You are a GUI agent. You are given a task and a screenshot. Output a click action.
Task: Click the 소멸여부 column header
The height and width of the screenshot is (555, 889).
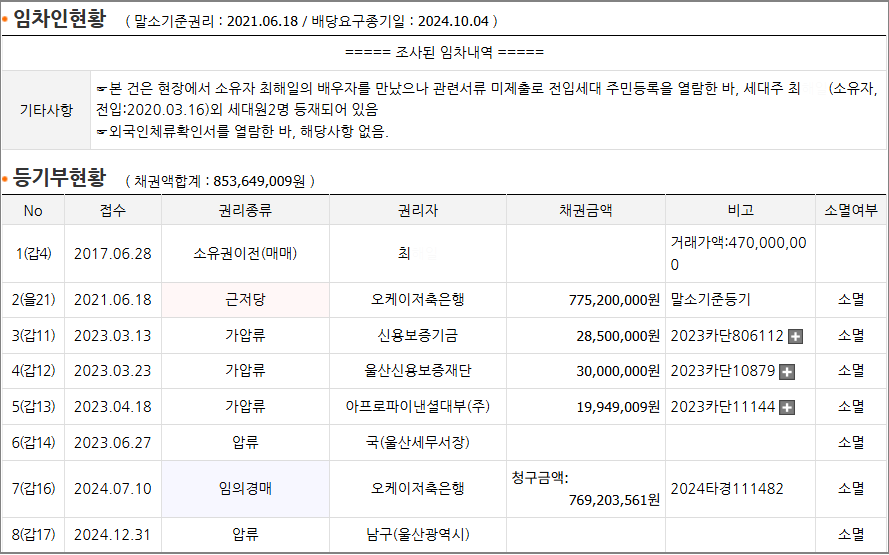coord(851,210)
